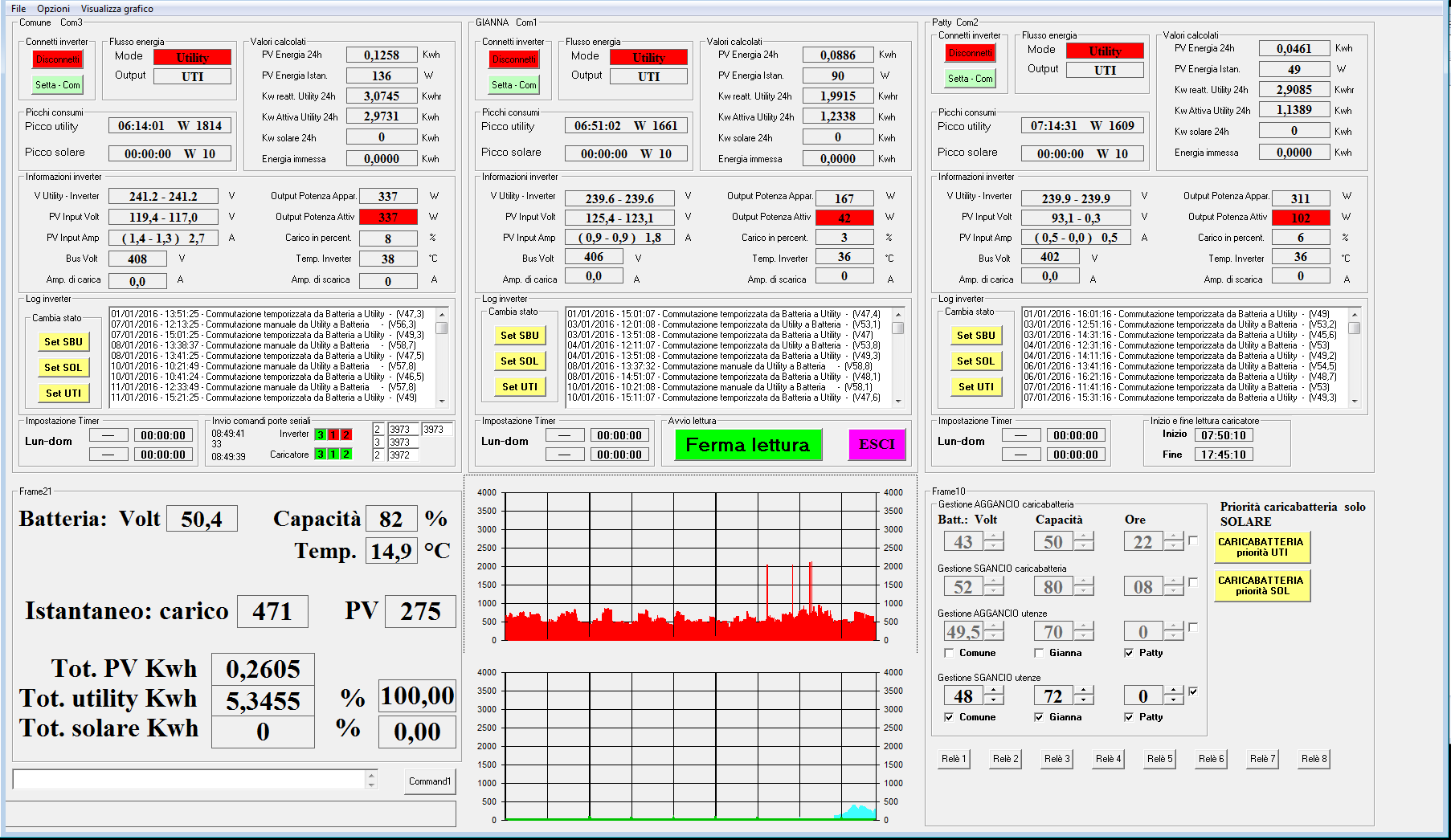Click Inizio time field 07:50:10

[x=1224, y=435]
